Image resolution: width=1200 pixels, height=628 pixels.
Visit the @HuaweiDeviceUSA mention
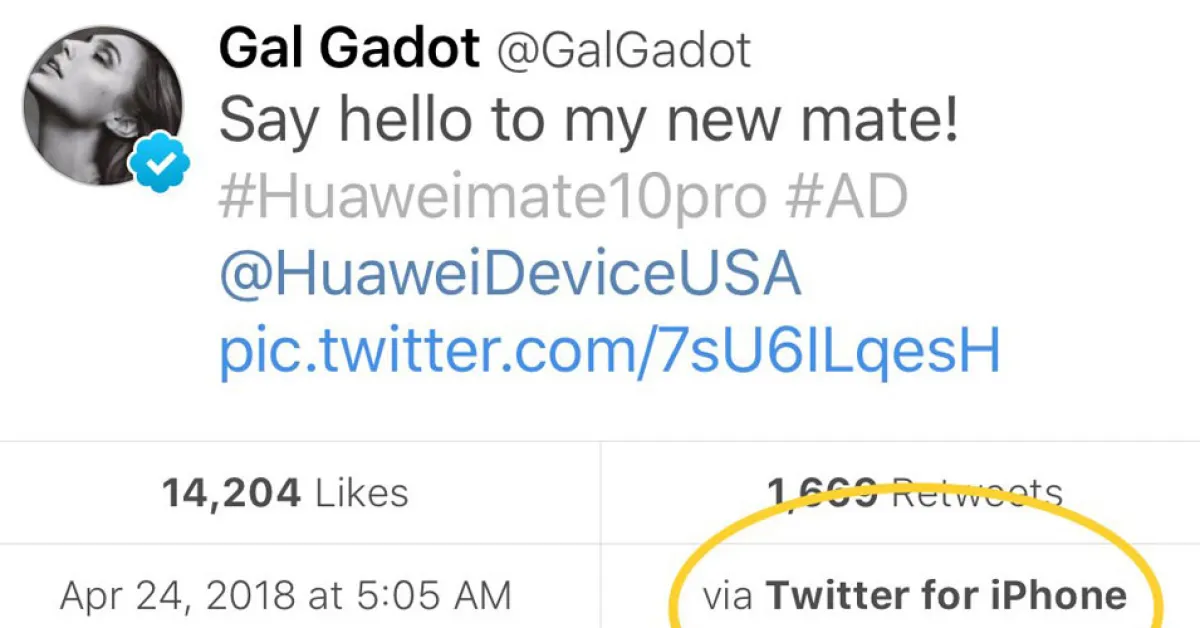click(510, 274)
